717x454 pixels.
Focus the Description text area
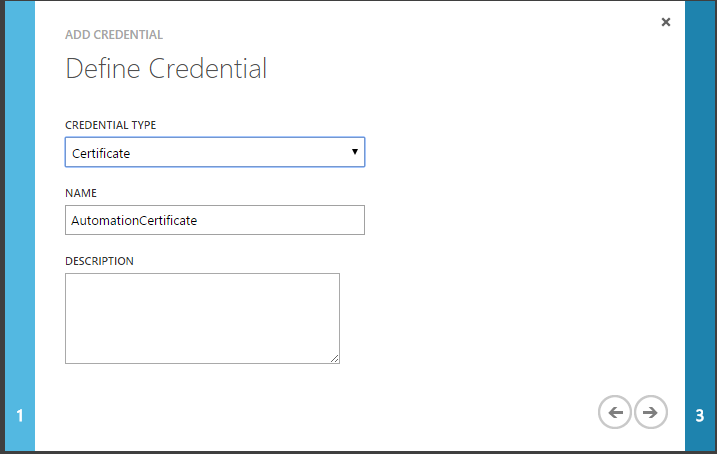pyautogui.click(x=202, y=318)
